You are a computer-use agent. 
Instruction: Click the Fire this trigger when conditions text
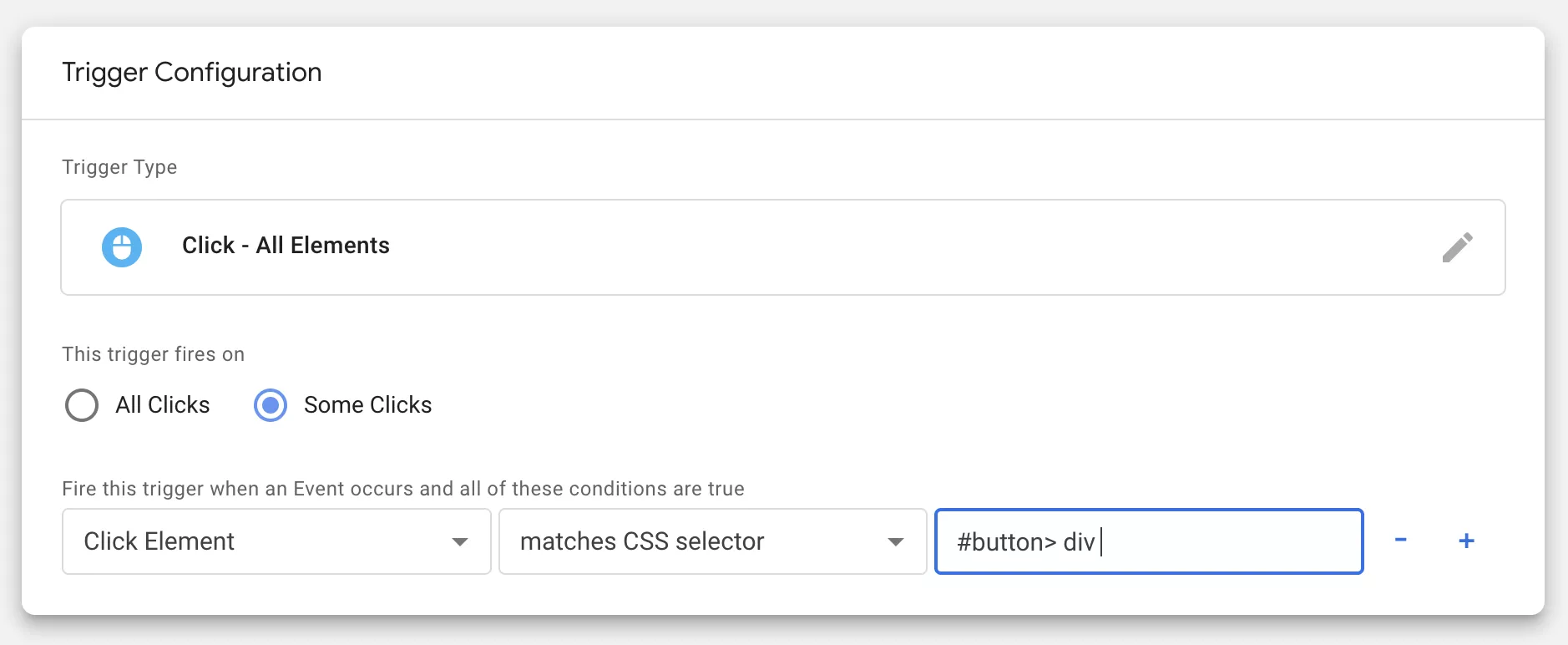pyautogui.click(x=403, y=489)
